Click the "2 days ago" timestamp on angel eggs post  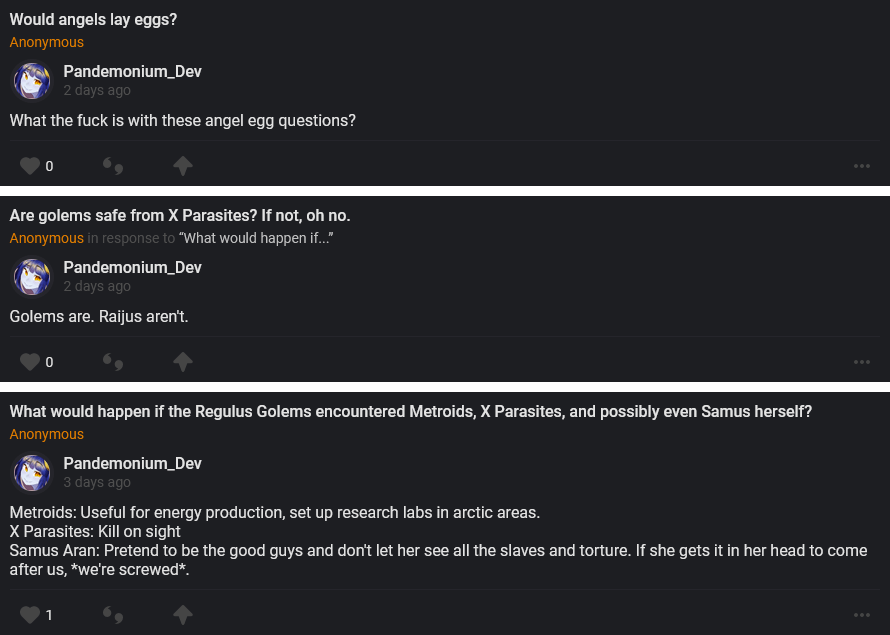click(97, 90)
